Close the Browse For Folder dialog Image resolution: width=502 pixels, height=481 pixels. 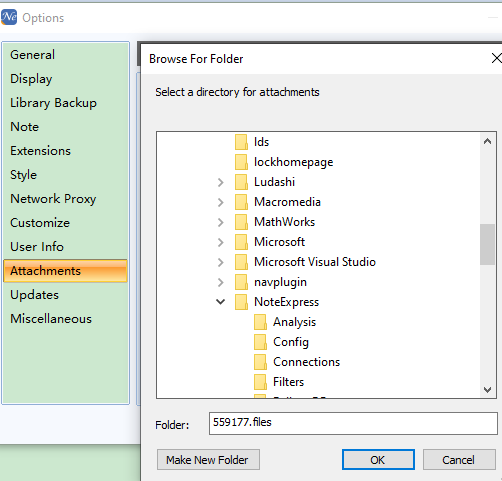point(496,58)
